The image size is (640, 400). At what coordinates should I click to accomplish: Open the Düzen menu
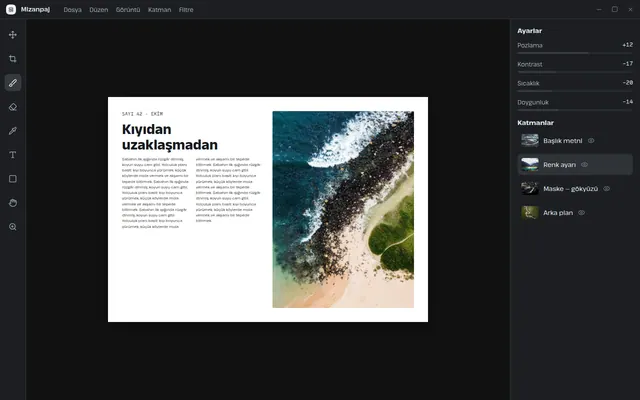click(x=99, y=10)
